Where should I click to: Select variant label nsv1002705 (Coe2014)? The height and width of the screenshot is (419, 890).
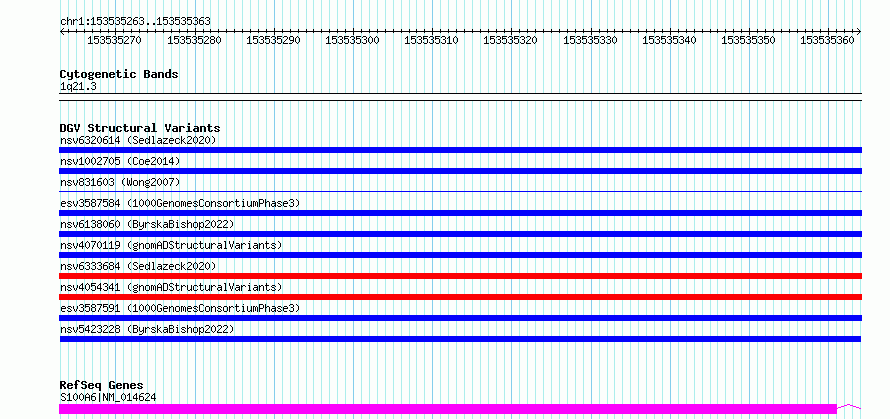[x=120, y=161]
